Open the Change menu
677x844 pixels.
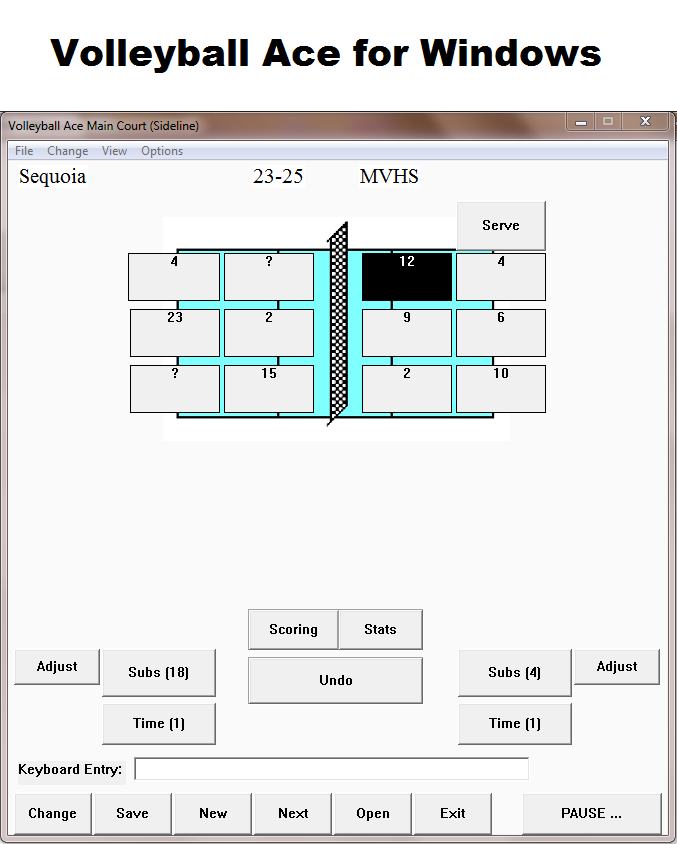[x=67, y=151]
